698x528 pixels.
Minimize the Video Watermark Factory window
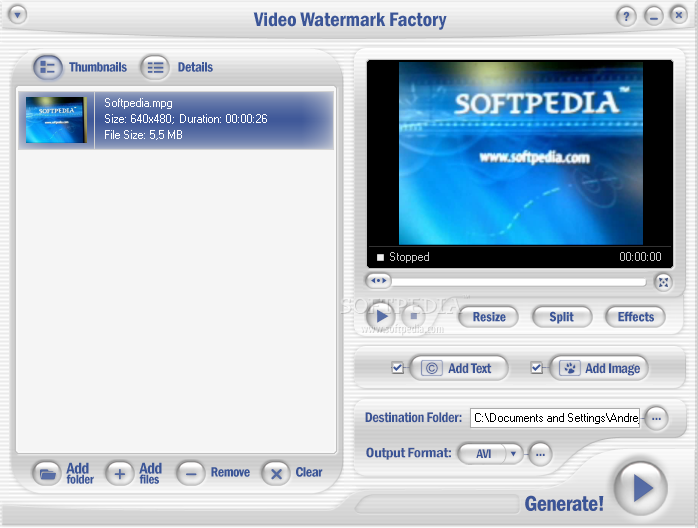click(x=653, y=17)
